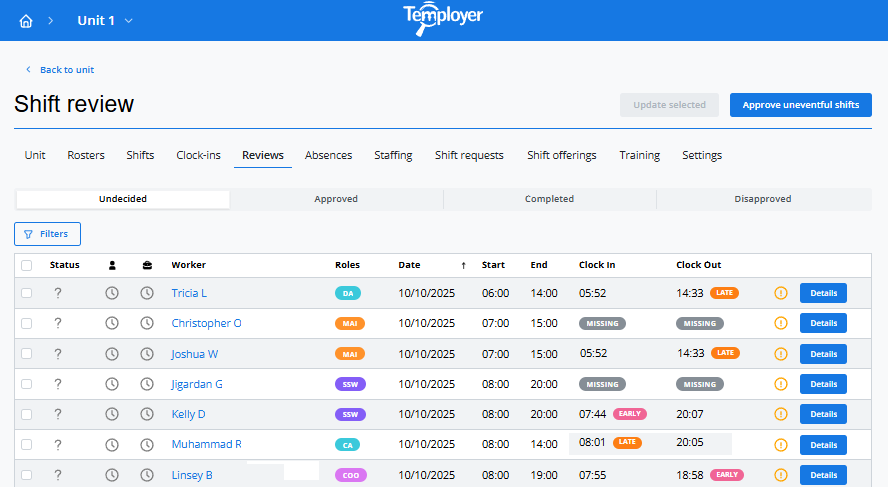Open worker profile Muhammad R
The width and height of the screenshot is (888, 487).
click(206, 445)
